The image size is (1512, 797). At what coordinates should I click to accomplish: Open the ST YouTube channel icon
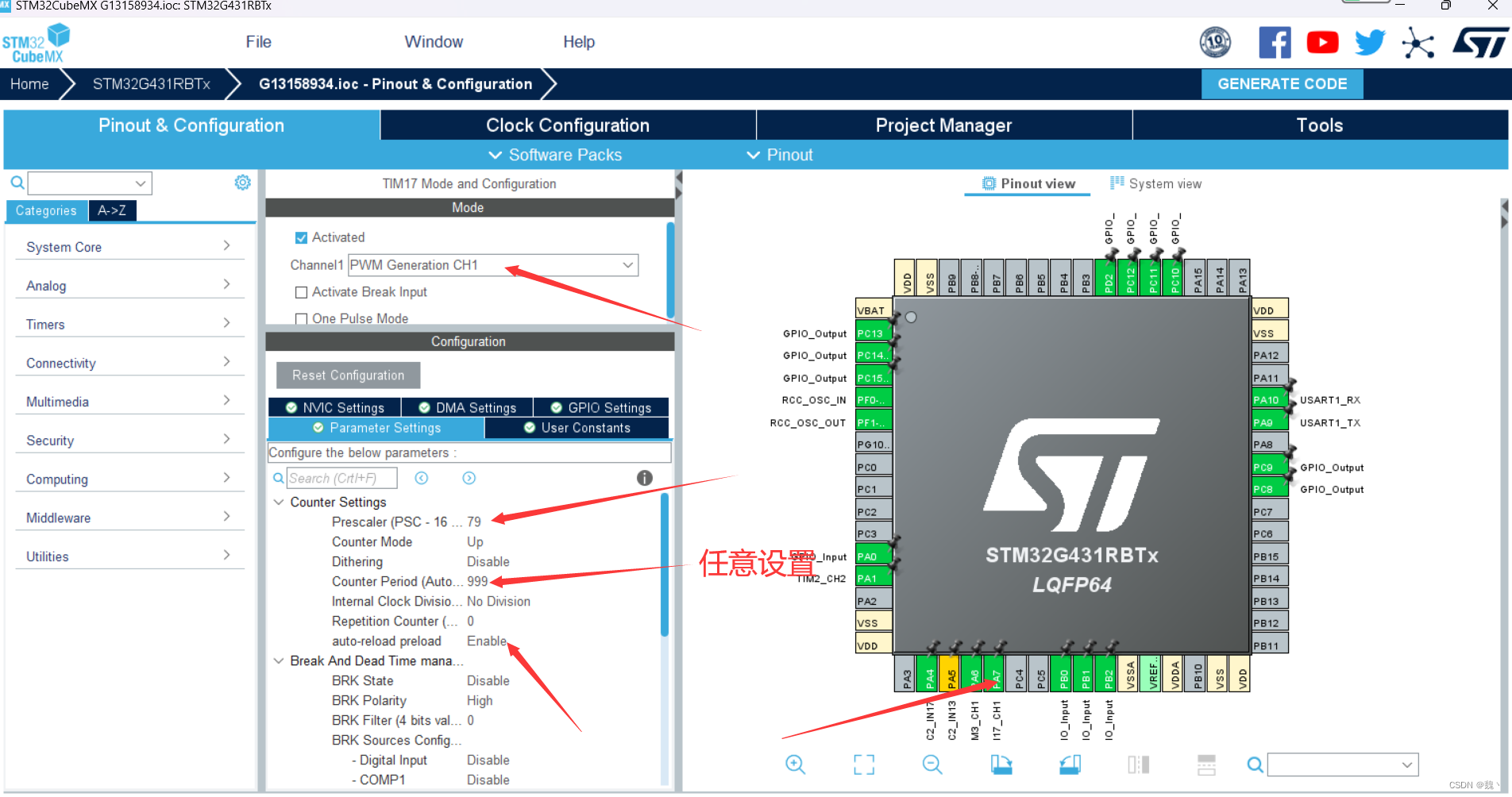pyautogui.click(x=1322, y=42)
